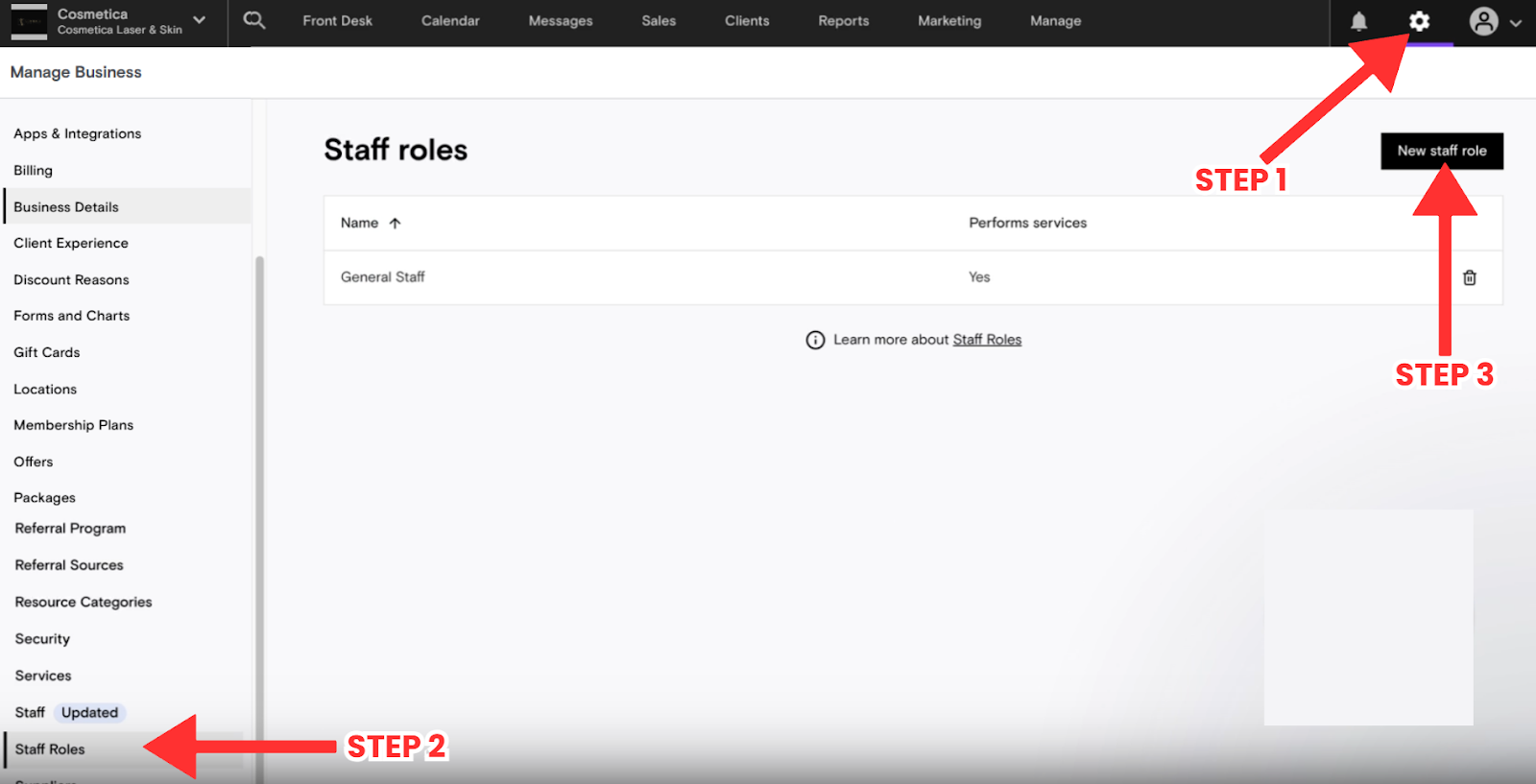1536x784 pixels.
Task: Open the search magnifier icon
Action: [254, 20]
